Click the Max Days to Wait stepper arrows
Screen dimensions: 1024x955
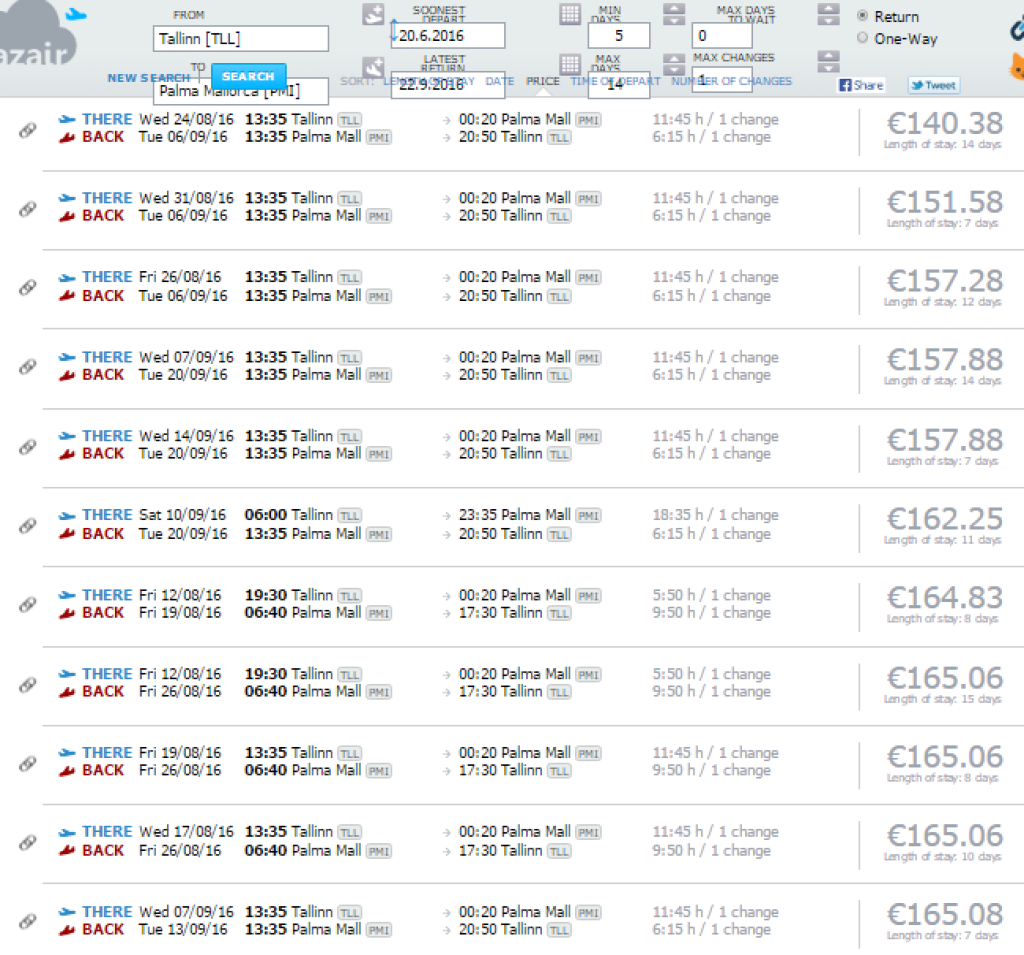click(x=828, y=15)
